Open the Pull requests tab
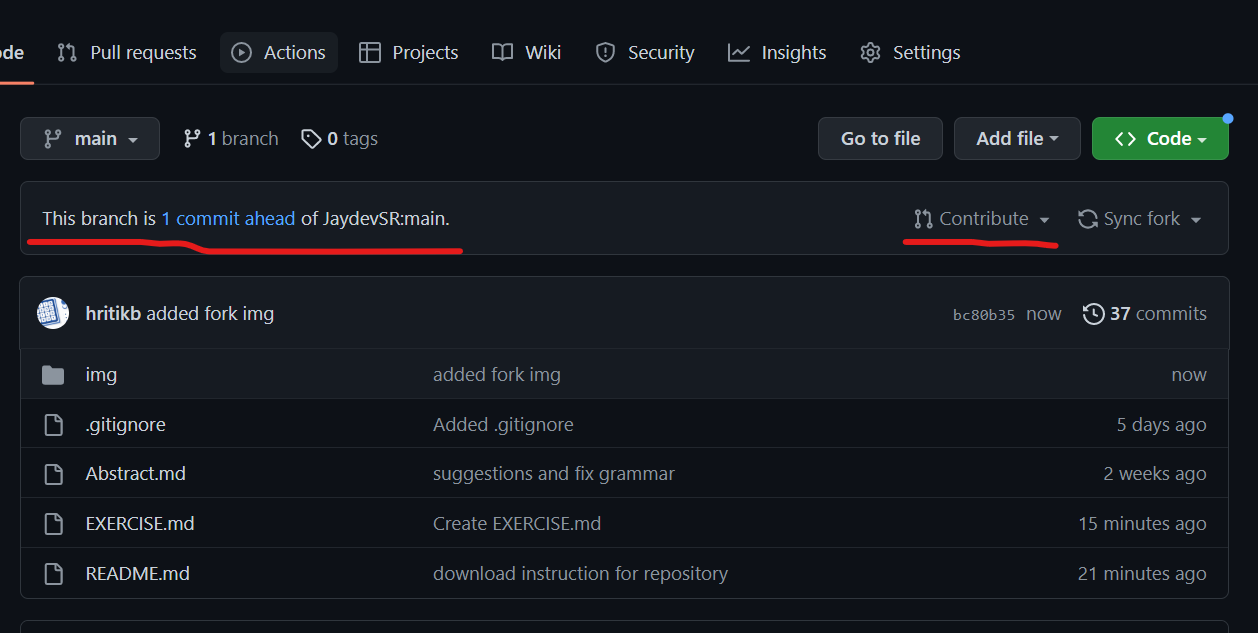The width and height of the screenshot is (1258, 633). click(x=127, y=52)
